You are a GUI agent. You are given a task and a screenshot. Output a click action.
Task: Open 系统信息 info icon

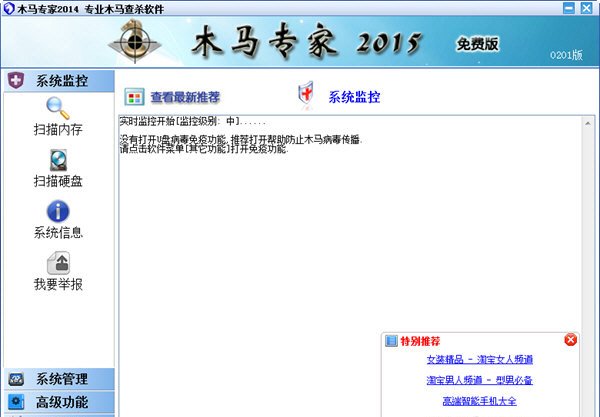point(58,211)
